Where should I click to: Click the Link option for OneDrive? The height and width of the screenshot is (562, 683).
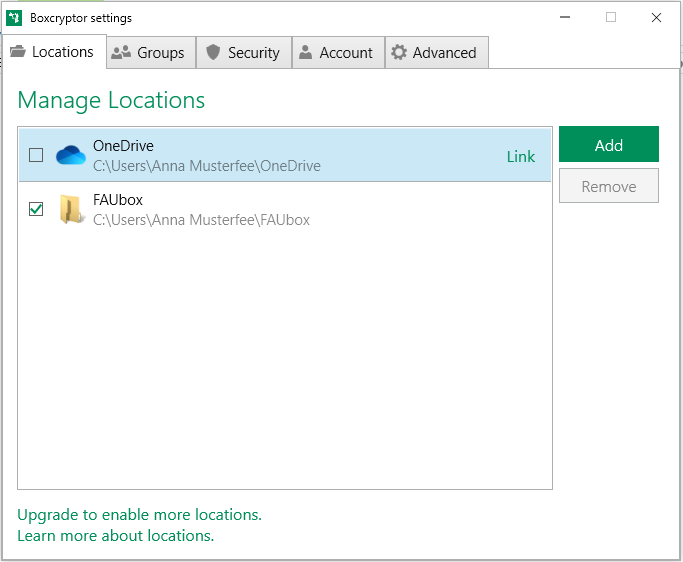521,156
